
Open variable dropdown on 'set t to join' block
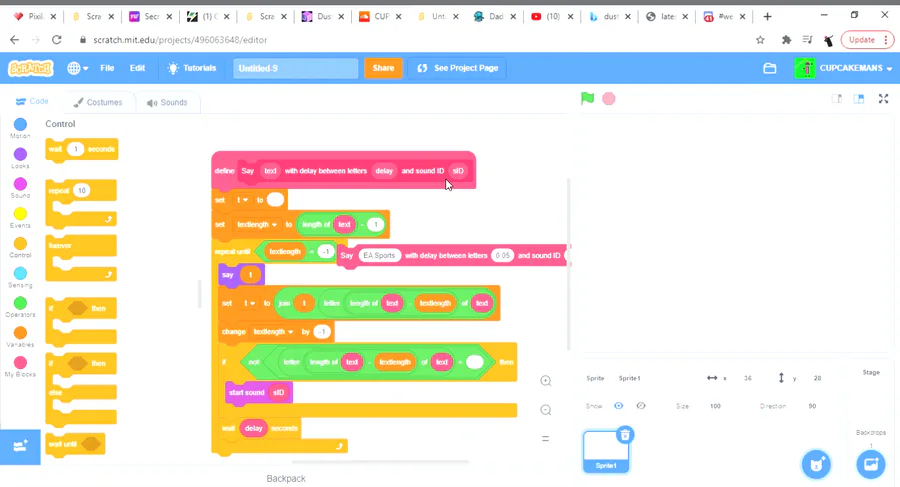(249, 303)
